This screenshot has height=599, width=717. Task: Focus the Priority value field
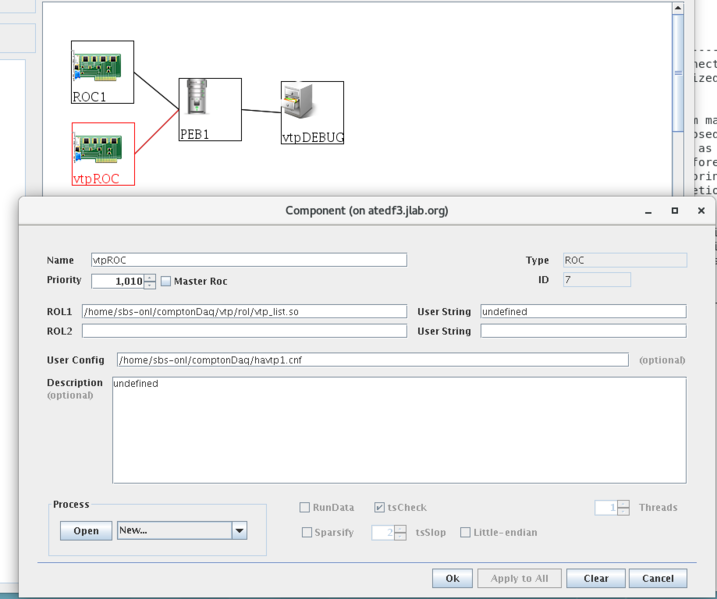(118, 281)
